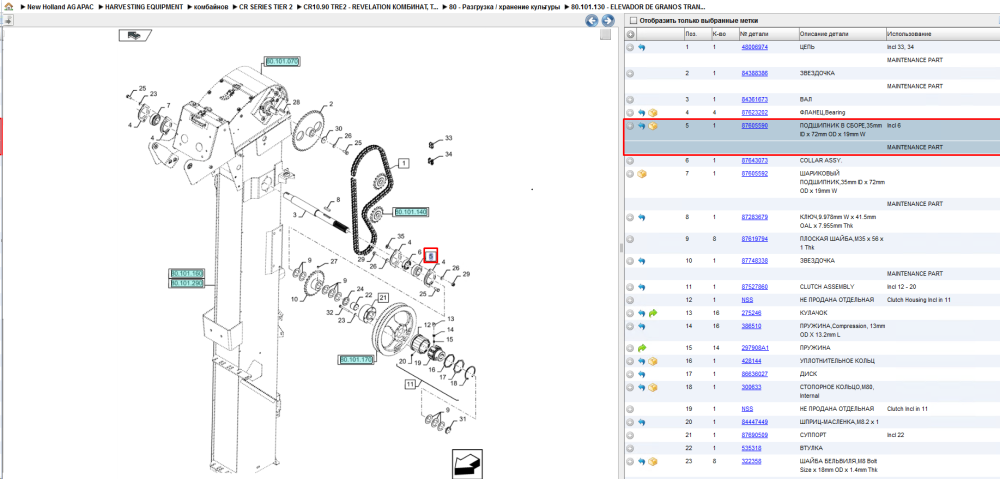The height and width of the screenshot is (479, 1000).
Task: Click the blue arrow icon for ДИСК row
Action: (x=642, y=374)
